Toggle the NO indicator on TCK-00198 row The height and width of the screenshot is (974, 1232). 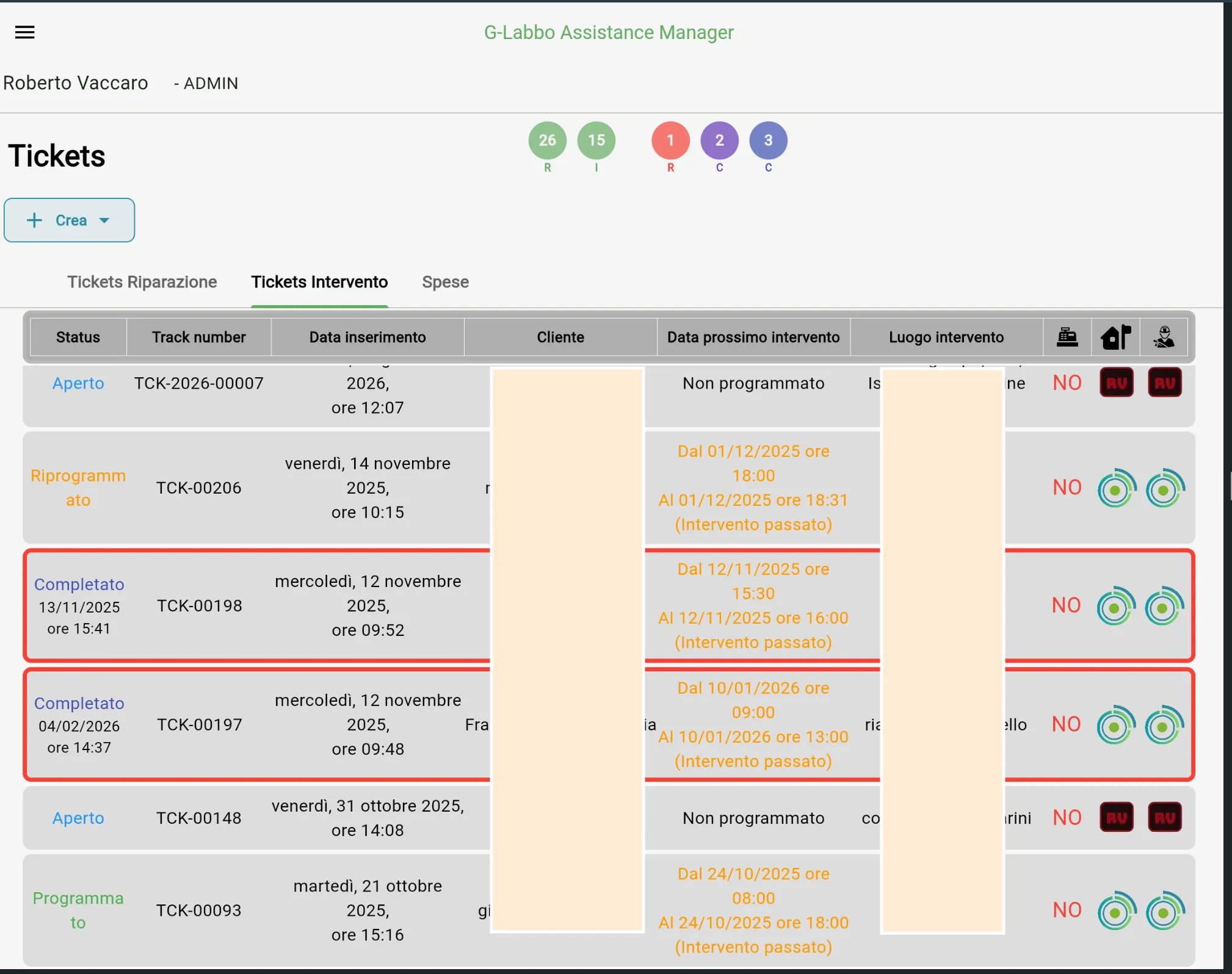[1066, 605]
